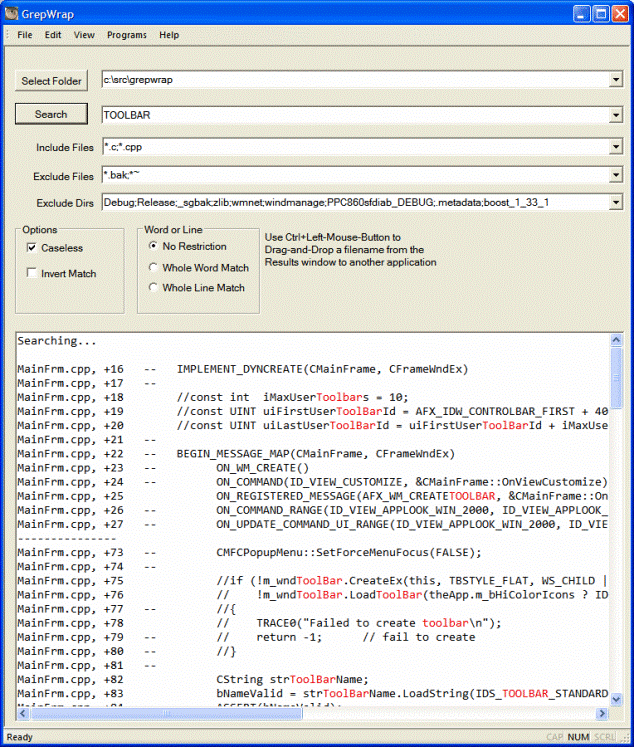Click the results vertical scrollbar down arrow
Viewport: 634px width, 747px height.
pyautogui.click(x=616, y=699)
